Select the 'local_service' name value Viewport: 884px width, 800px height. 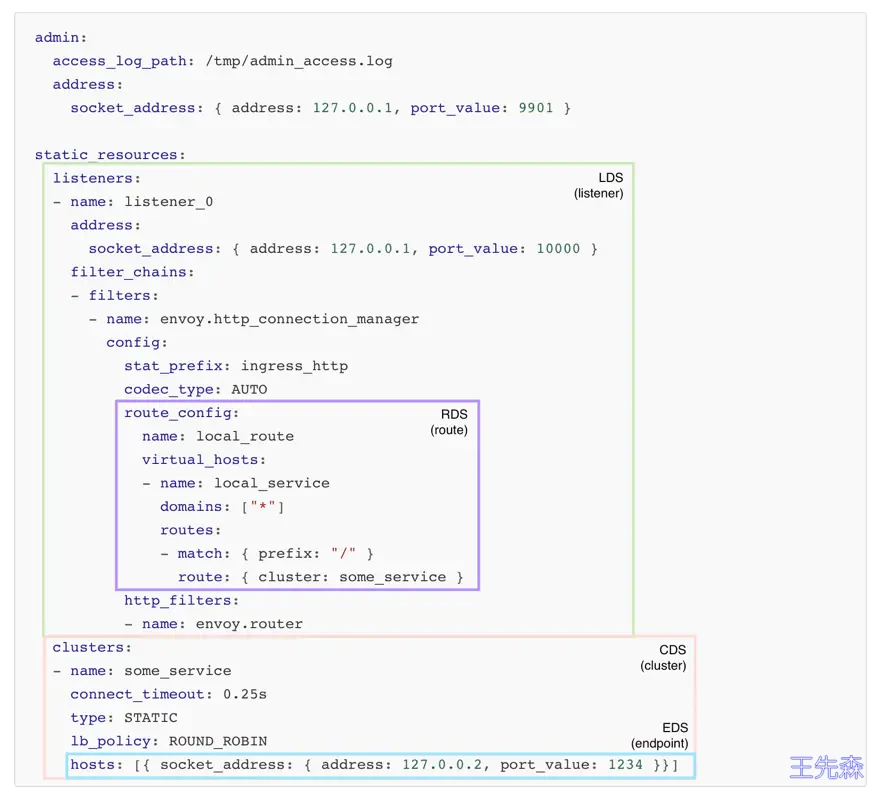click(272, 484)
